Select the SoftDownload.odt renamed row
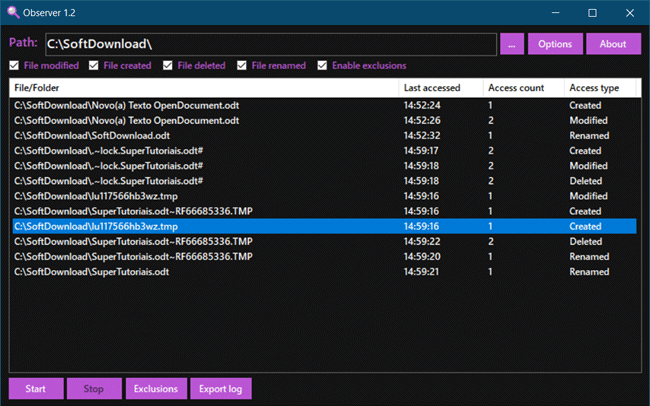This screenshot has height=406, width=650. tap(200, 135)
